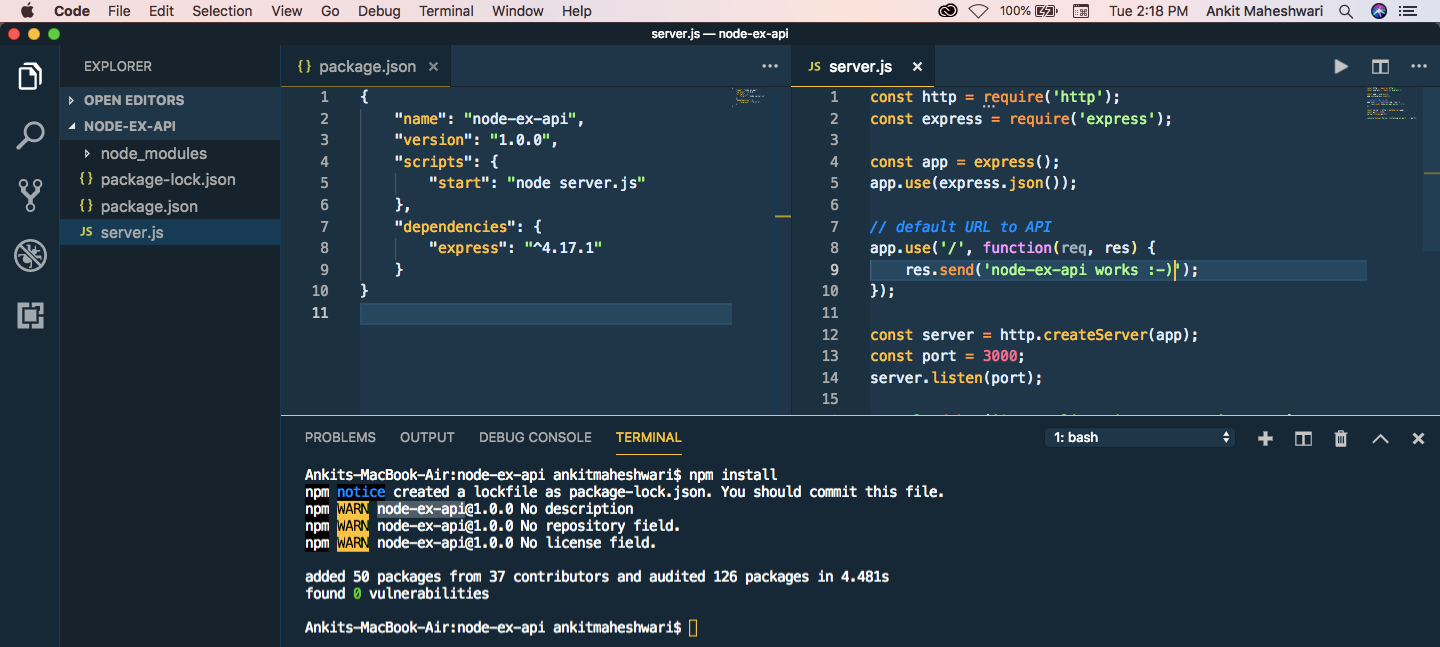Click the 'app.use(express.json());' line
Screen dimensions: 1440x647
973,183
